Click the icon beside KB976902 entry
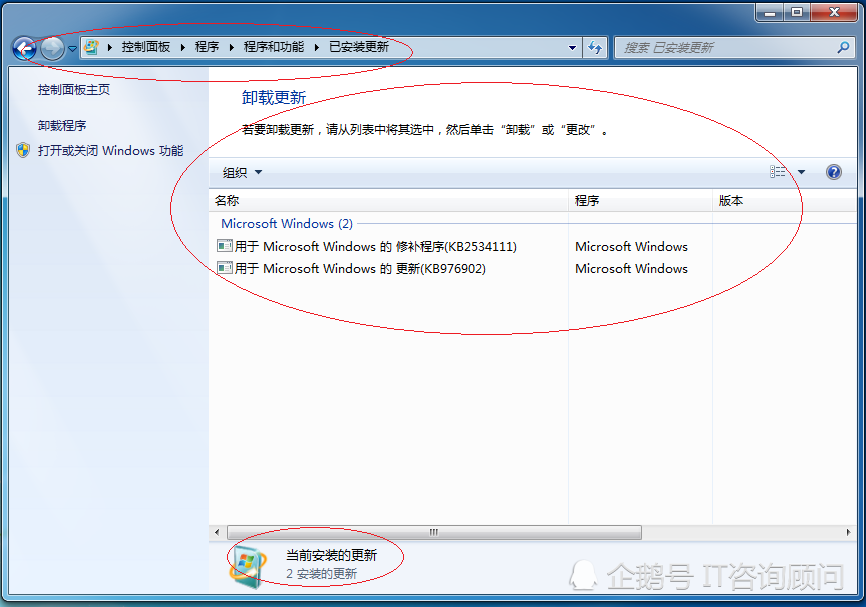This screenshot has height=607, width=866. pyautogui.click(x=225, y=268)
